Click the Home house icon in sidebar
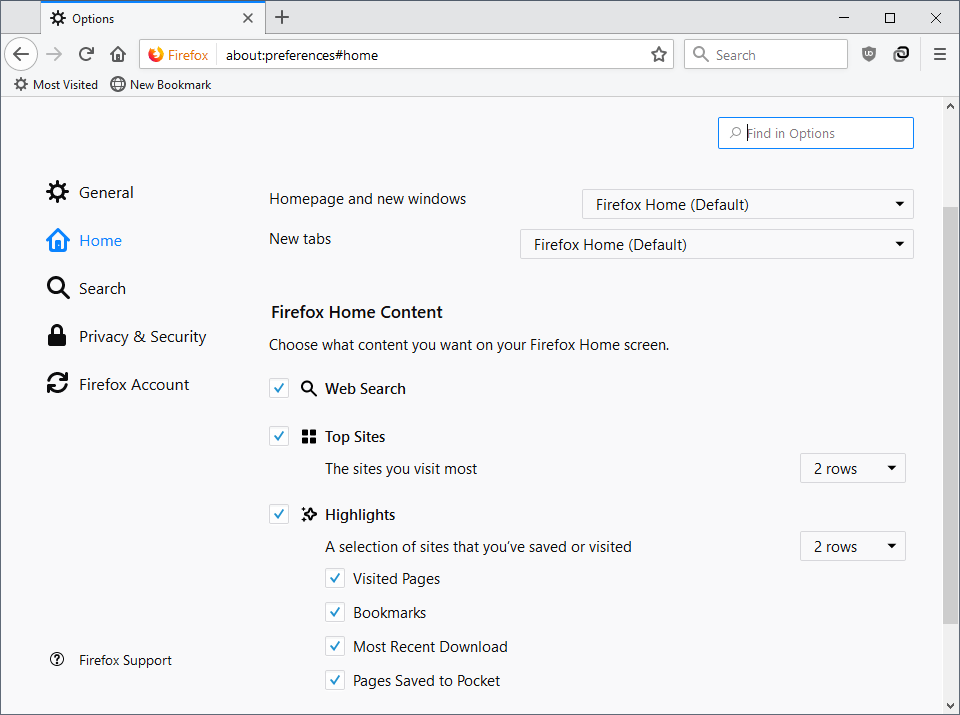Screen dimensions: 960x715 (x=58, y=240)
